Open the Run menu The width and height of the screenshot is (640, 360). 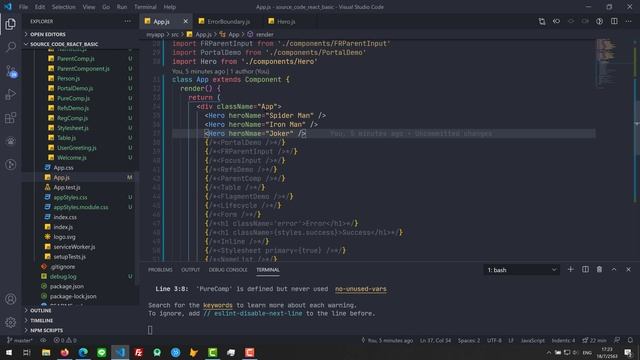coord(122,7)
